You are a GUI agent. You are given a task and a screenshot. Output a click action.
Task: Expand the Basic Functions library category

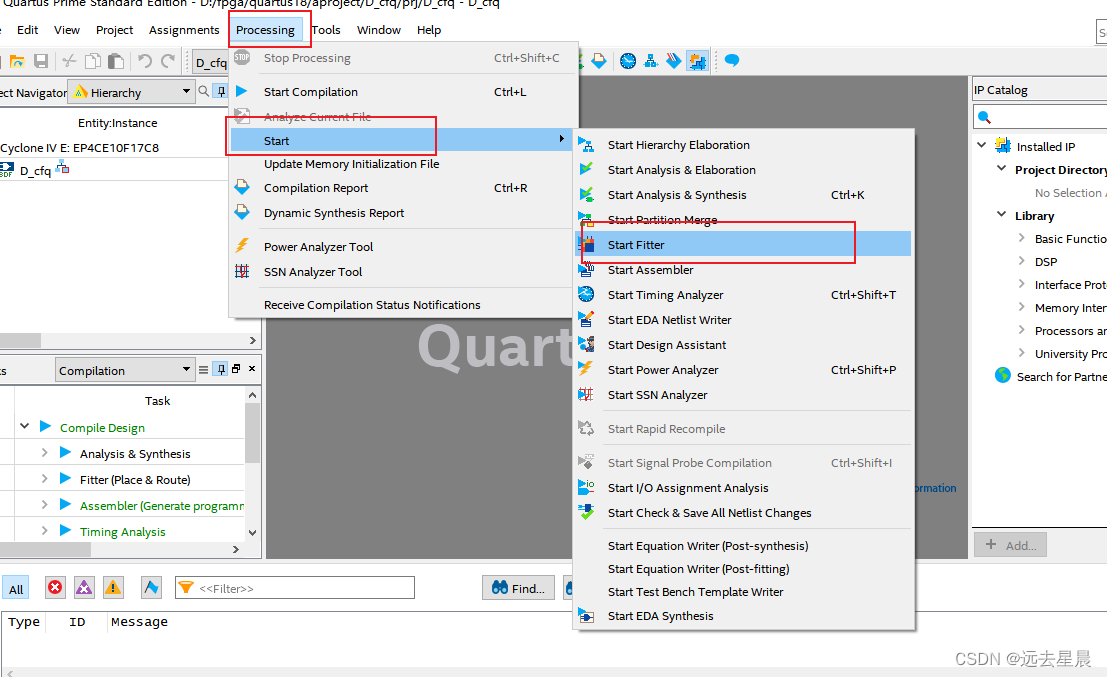(x=1022, y=238)
